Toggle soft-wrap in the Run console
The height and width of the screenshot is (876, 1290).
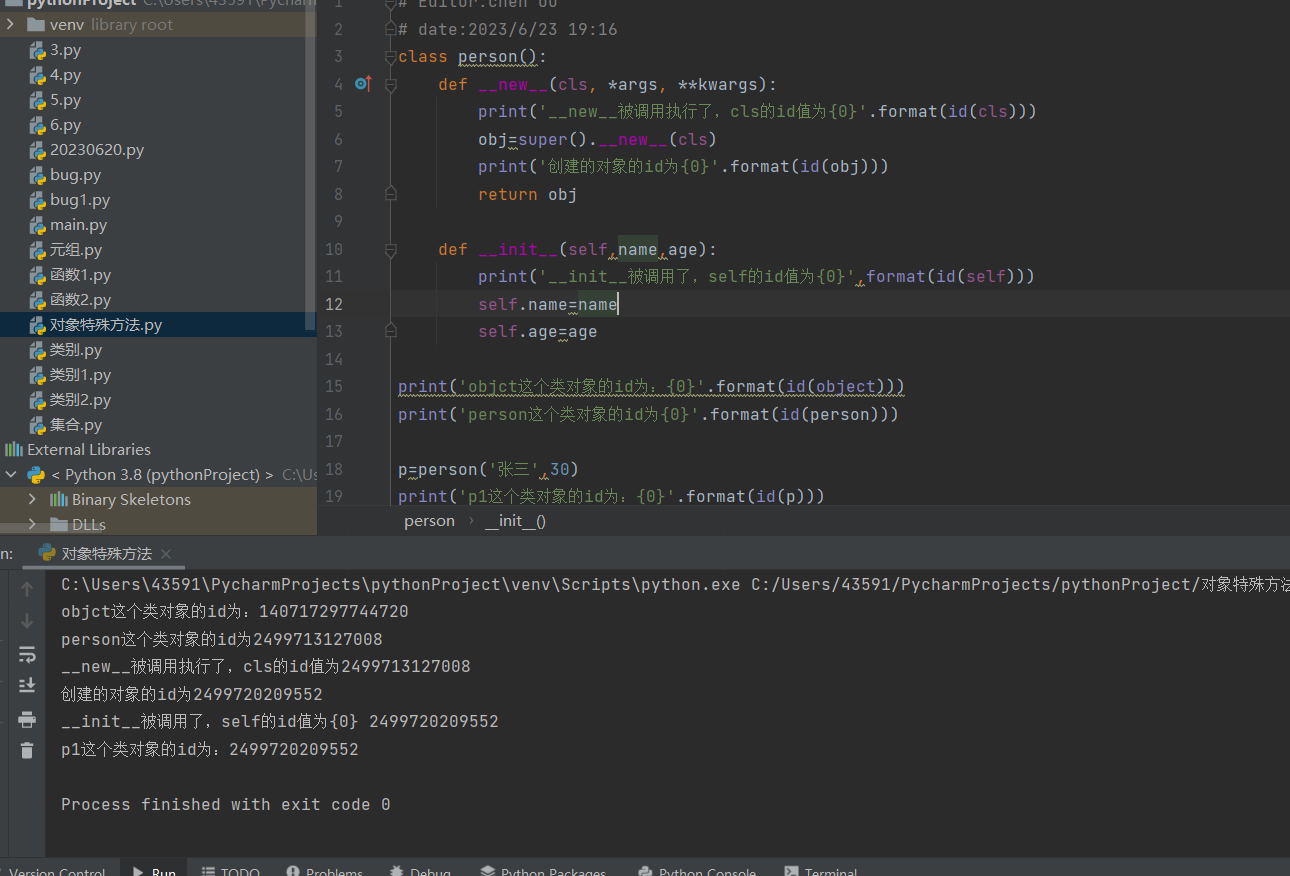point(27,654)
